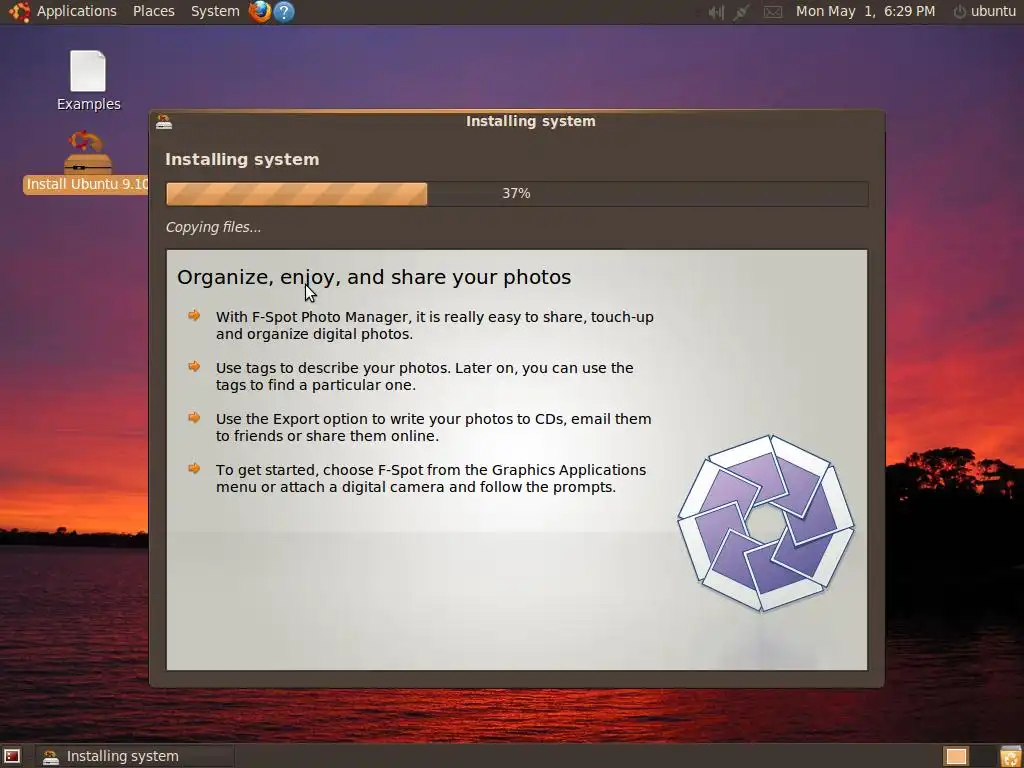This screenshot has height=768, width=1024.
Task: Open the System menu
Action: point(215,11)
